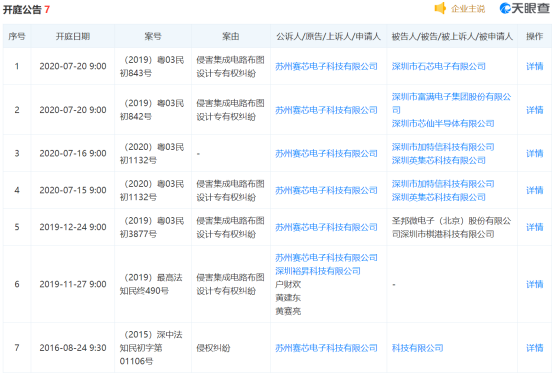
Task: Open 苏州赛芯电子科技有限公司 in row 6
Action: (326, 257)
